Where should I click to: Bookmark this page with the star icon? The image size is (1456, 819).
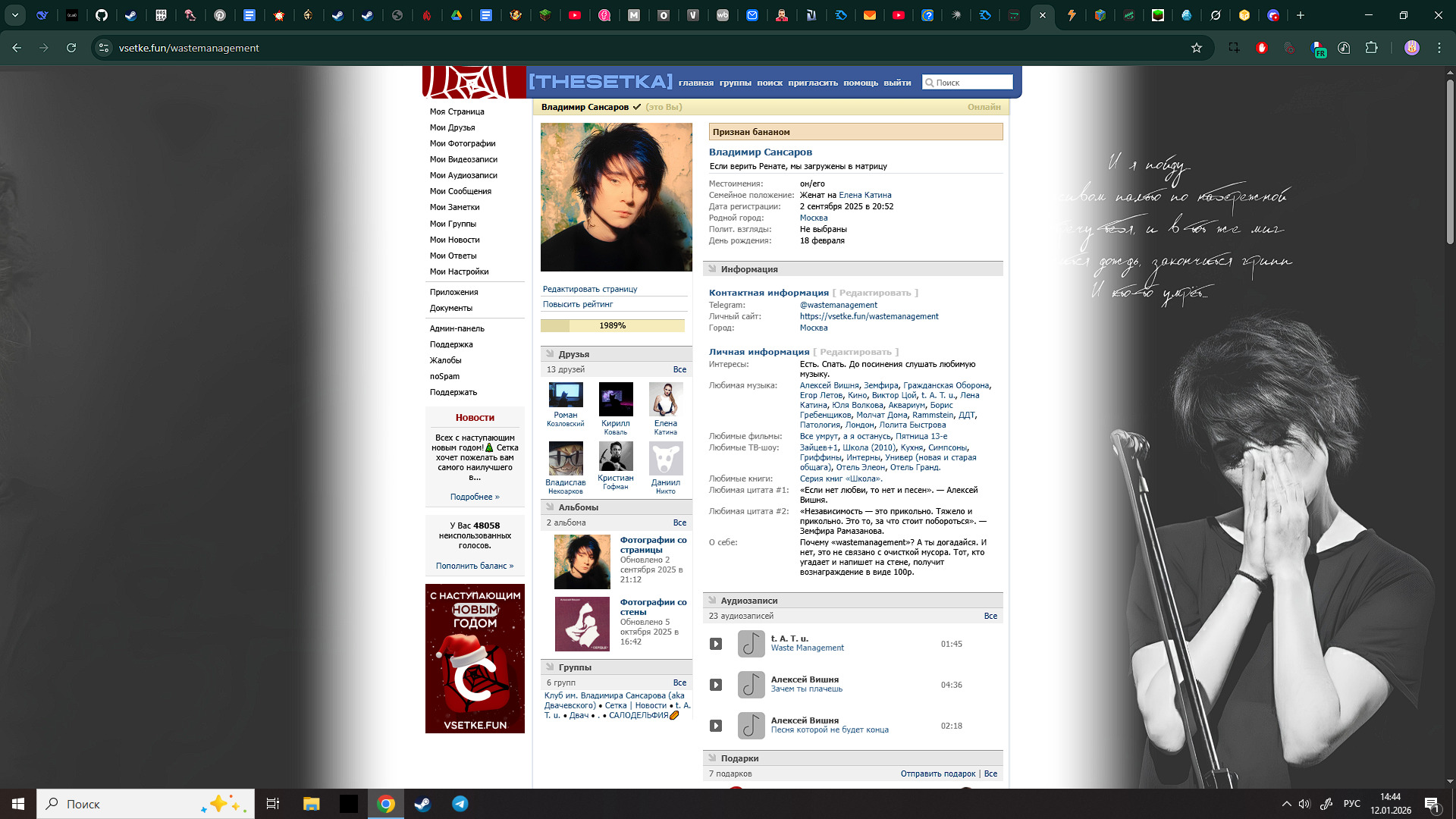click(1197, 48)
